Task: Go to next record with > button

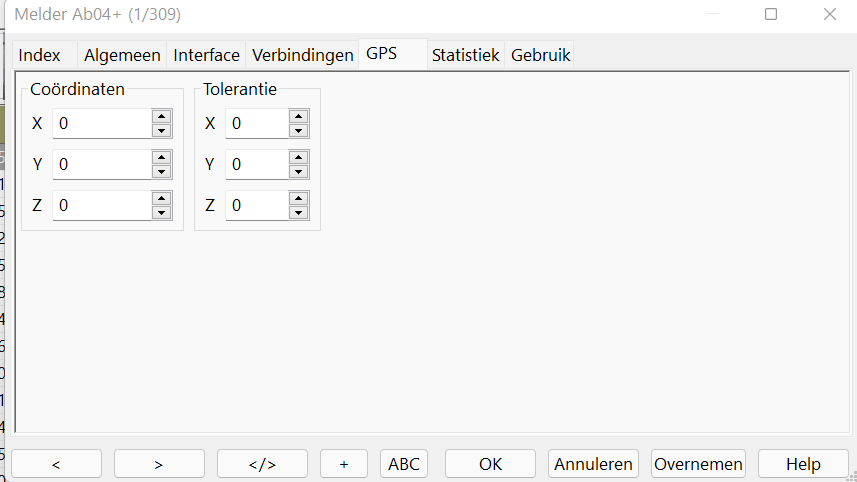Action: click(x=159, y=464)
